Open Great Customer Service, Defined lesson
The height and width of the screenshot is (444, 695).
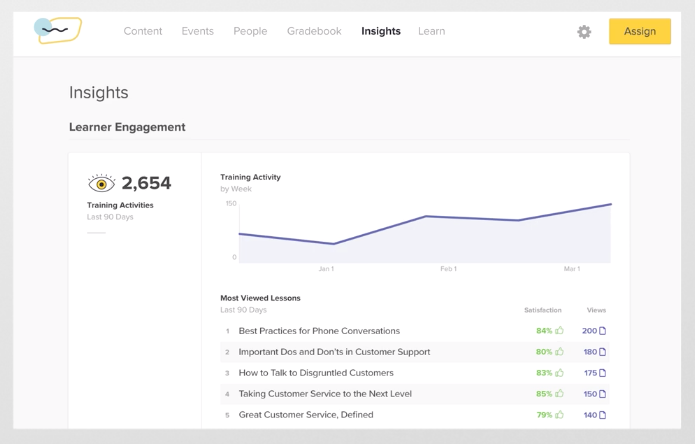pyautogui.click(x=306, y=415)
